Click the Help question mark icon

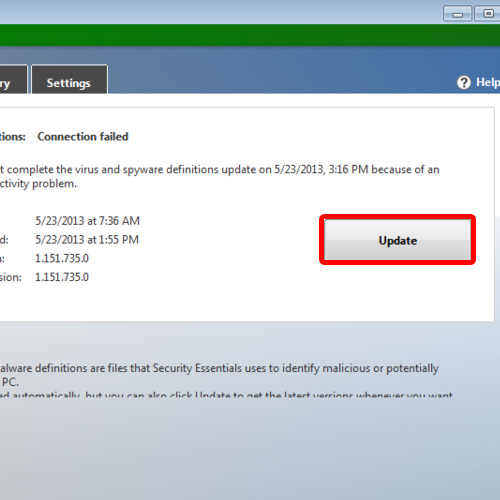pos(464,82)
